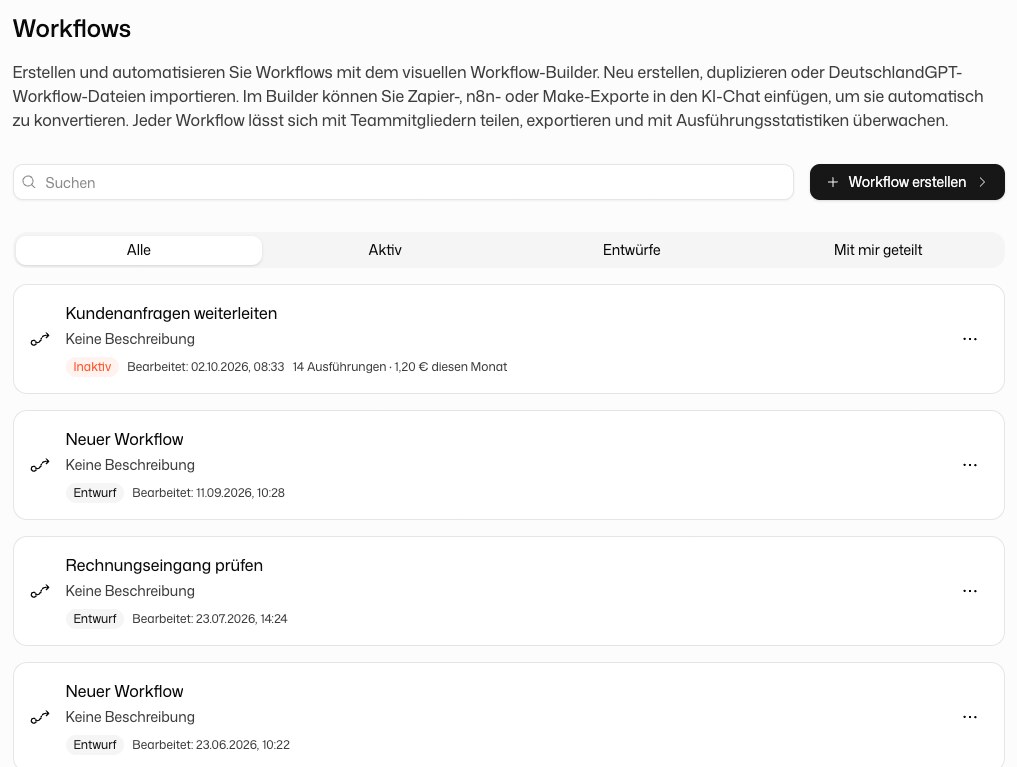The image size is (1017, 767).
Task: Select the Alle tab
Action: click(x=139, y=250)
